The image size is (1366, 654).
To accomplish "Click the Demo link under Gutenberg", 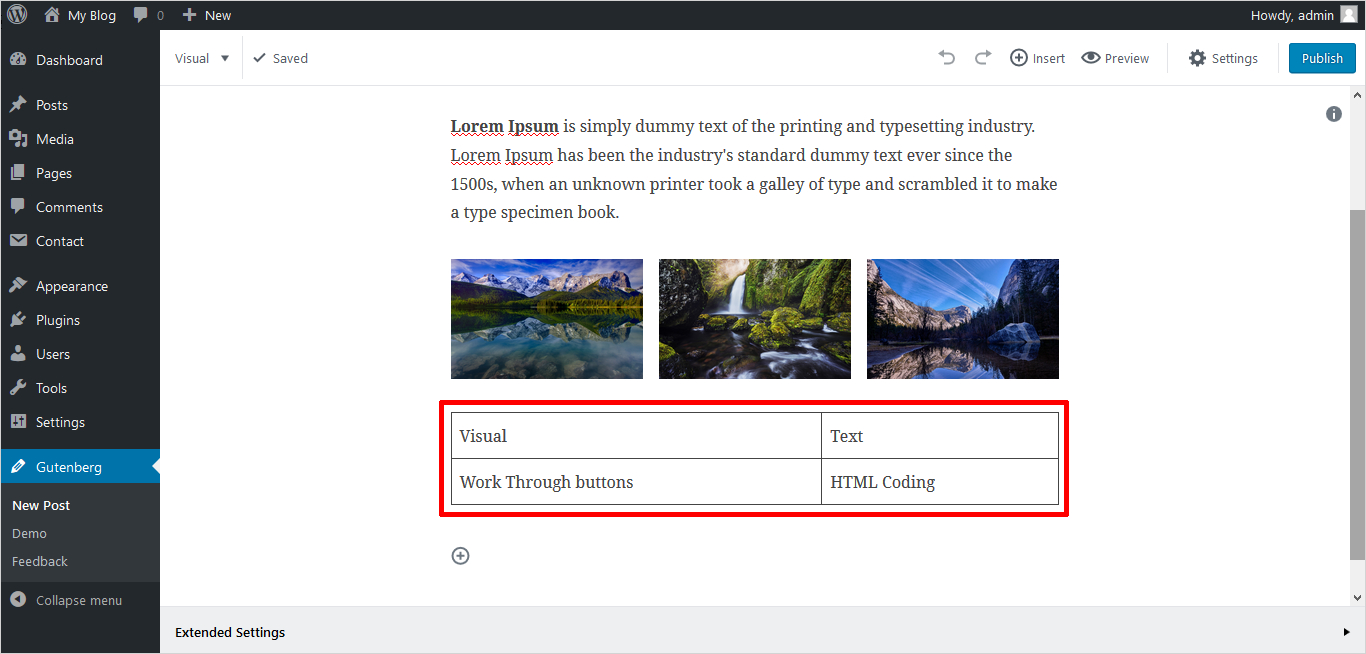I will pyautogui.click(x=29, y=533).
